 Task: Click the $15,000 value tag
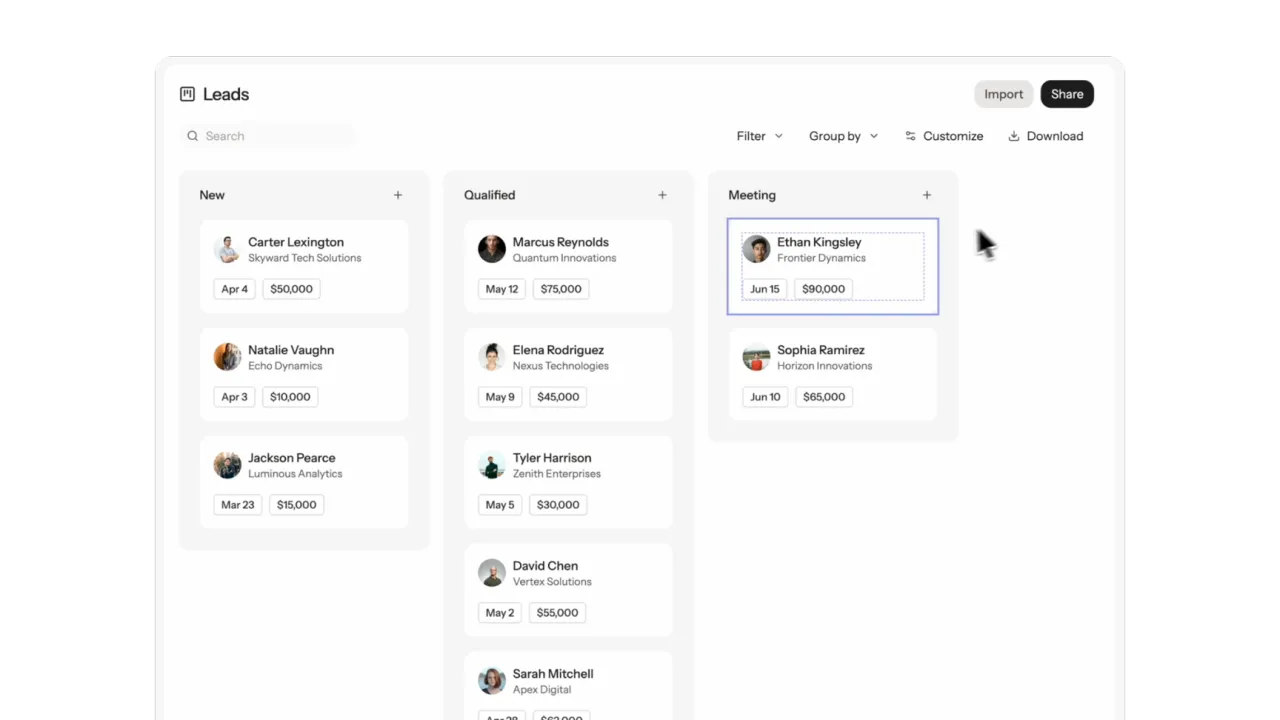pos(297,505)
